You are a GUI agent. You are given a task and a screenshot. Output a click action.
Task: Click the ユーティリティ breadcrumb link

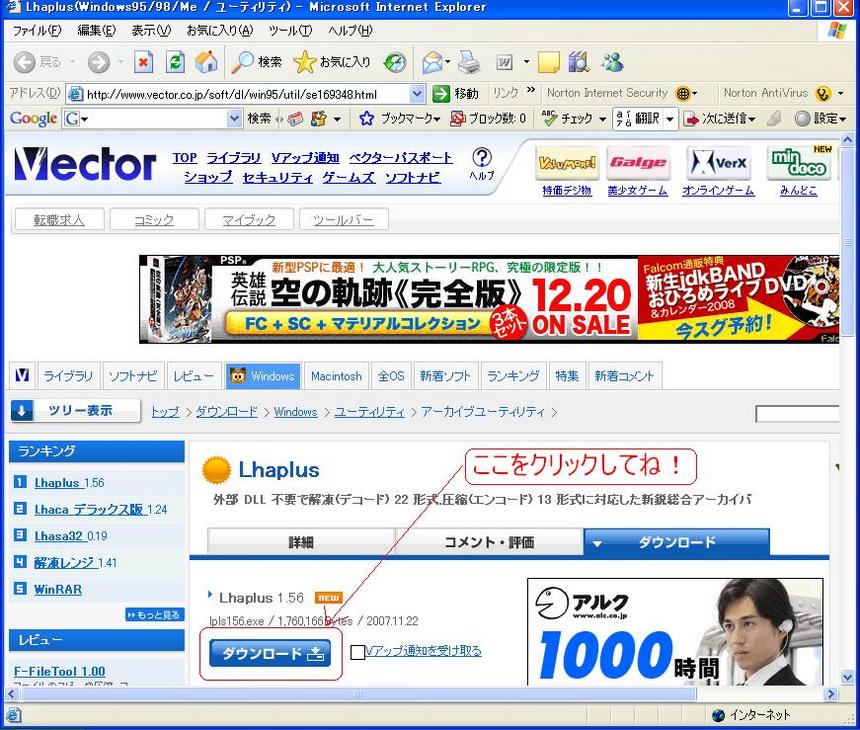(x=369, y=412)
